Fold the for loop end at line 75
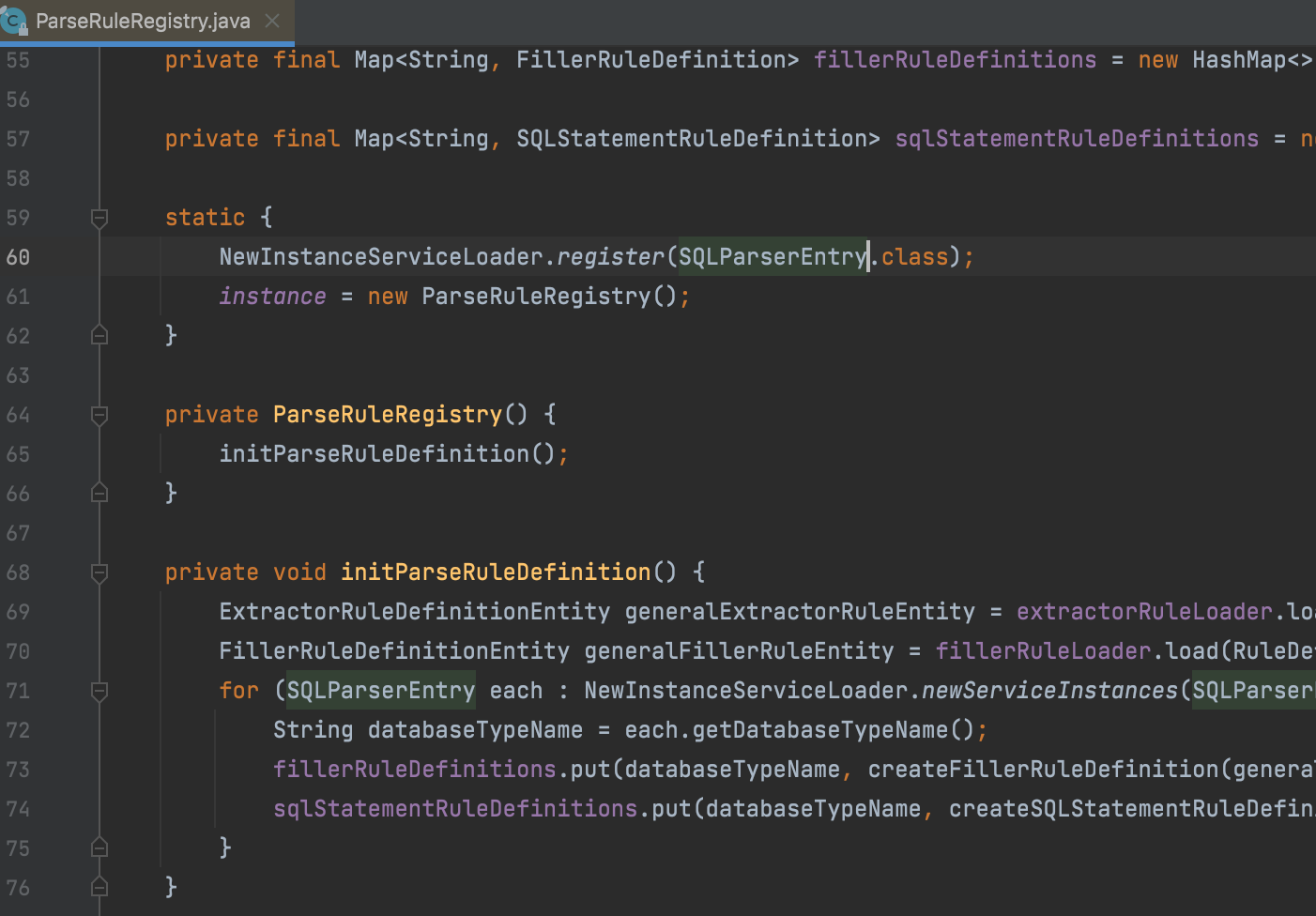The width and height of the screenshot is (1316, 916). pyautogui.click(x=99, y=848)
